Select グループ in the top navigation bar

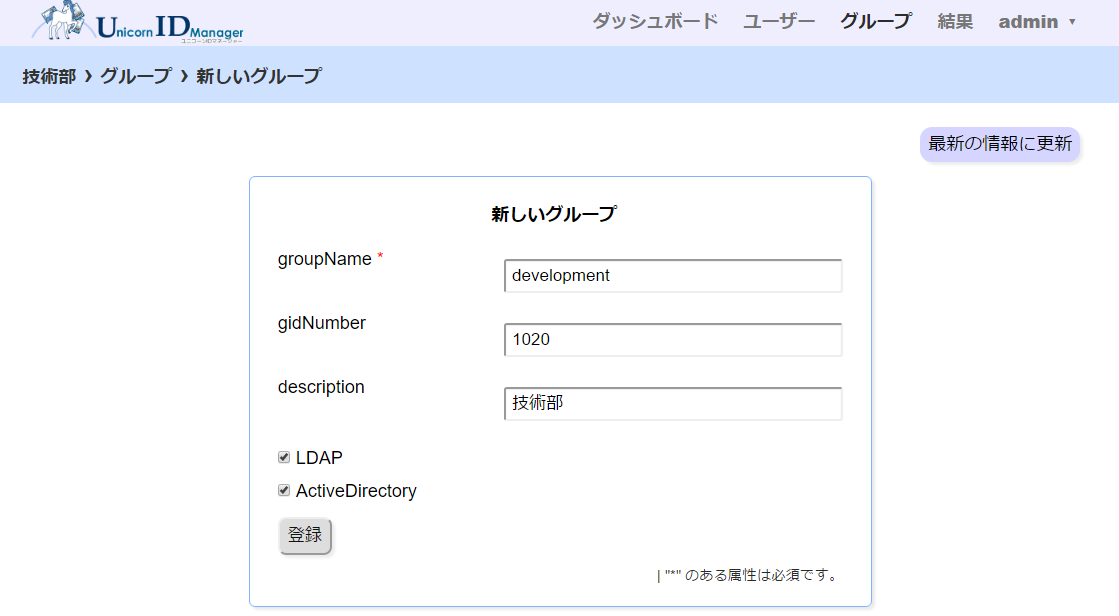[x=875, y=21]
